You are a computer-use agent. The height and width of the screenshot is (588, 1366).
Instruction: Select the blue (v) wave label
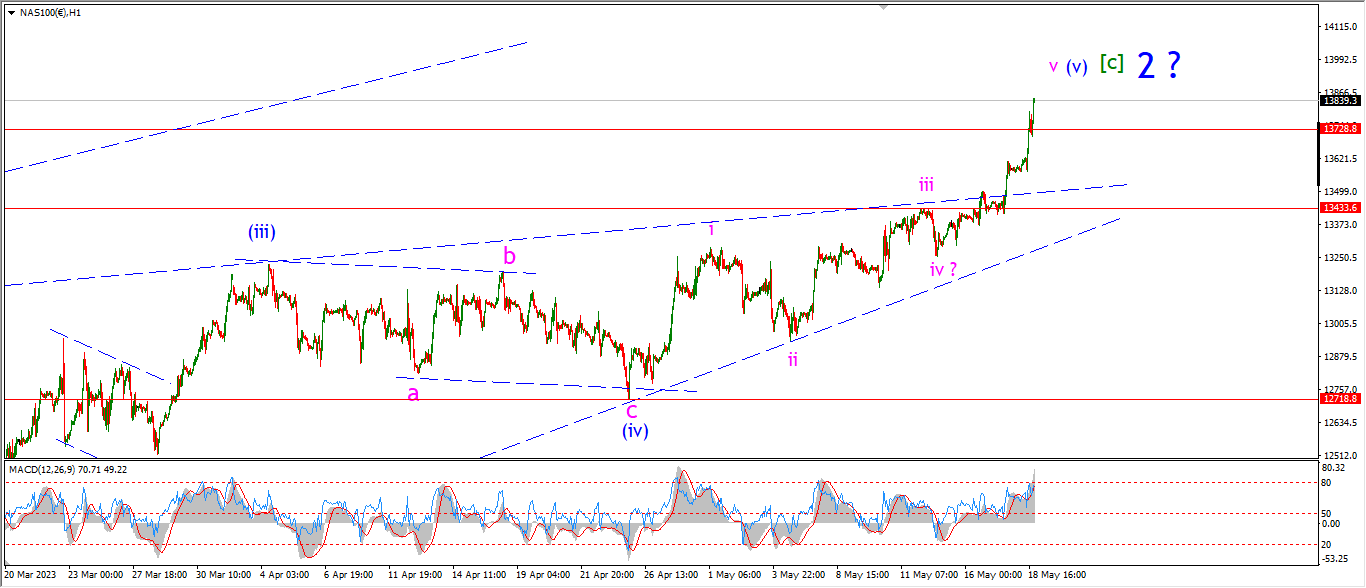click(1076, 67)
